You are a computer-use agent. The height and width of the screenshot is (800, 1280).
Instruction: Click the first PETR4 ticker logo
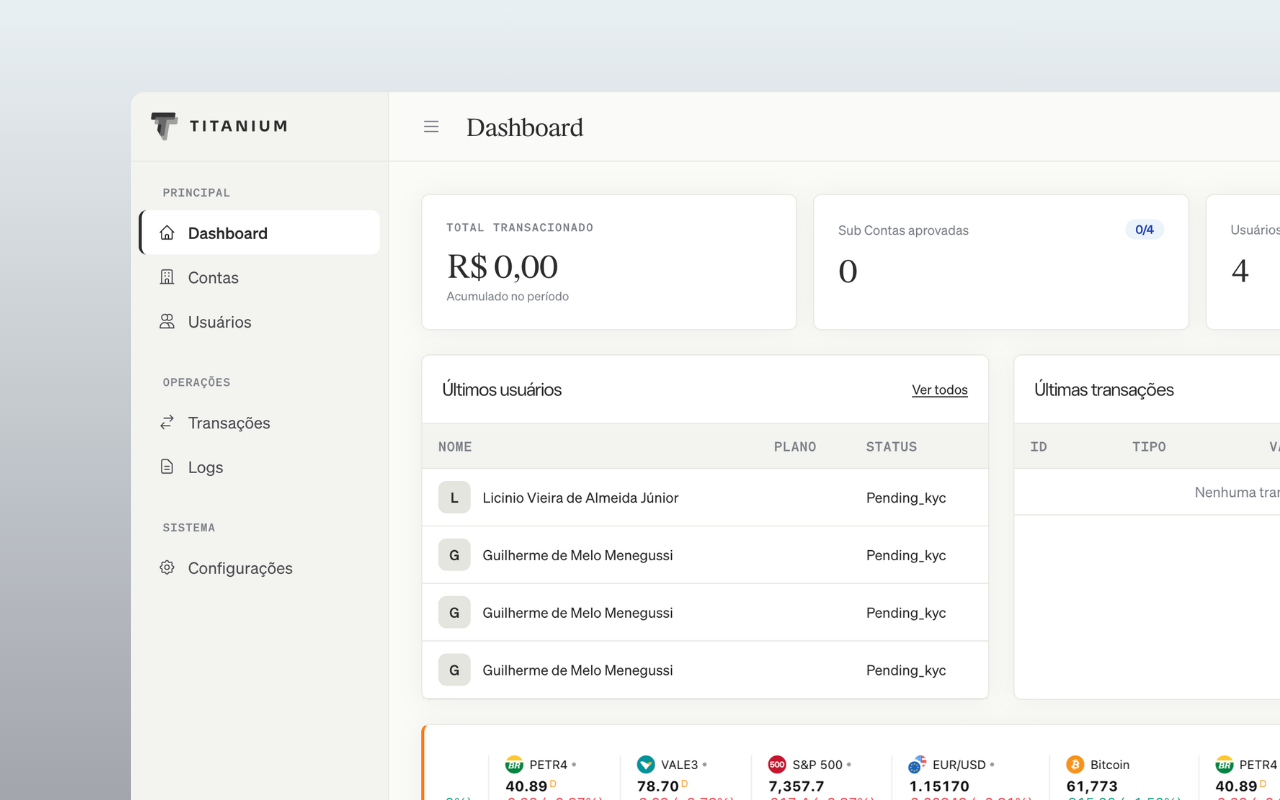coord(514,765)
